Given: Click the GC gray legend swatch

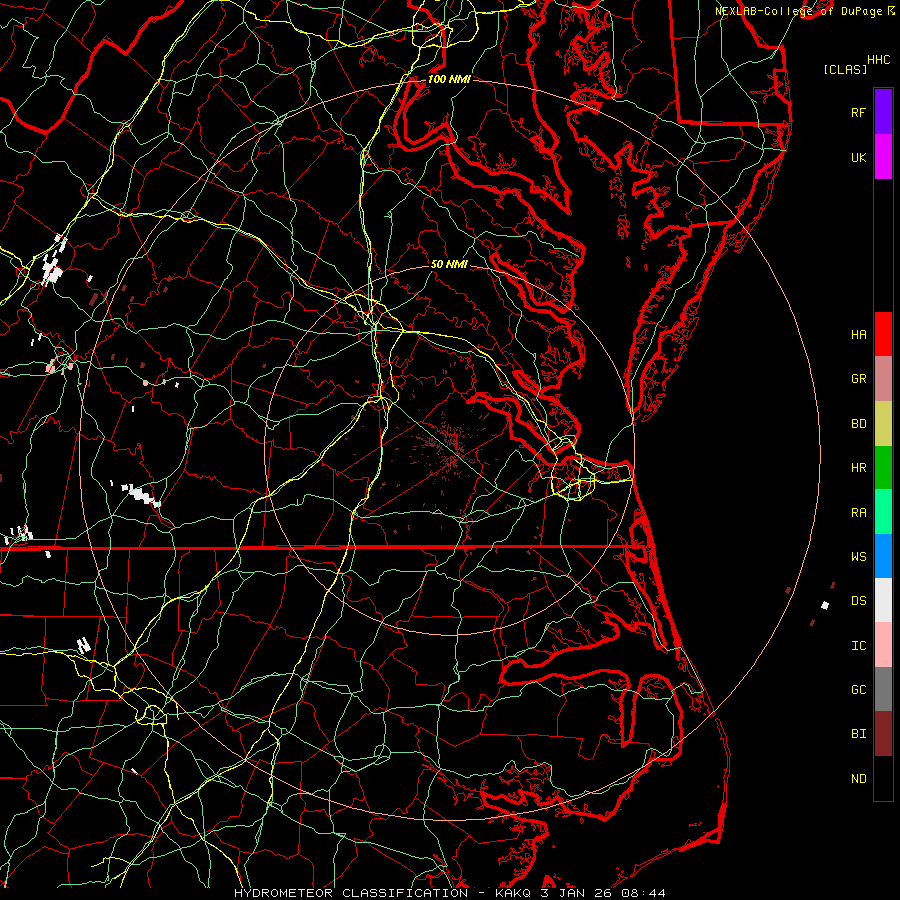Looking at the screenshot, I should tap(883, 689).
